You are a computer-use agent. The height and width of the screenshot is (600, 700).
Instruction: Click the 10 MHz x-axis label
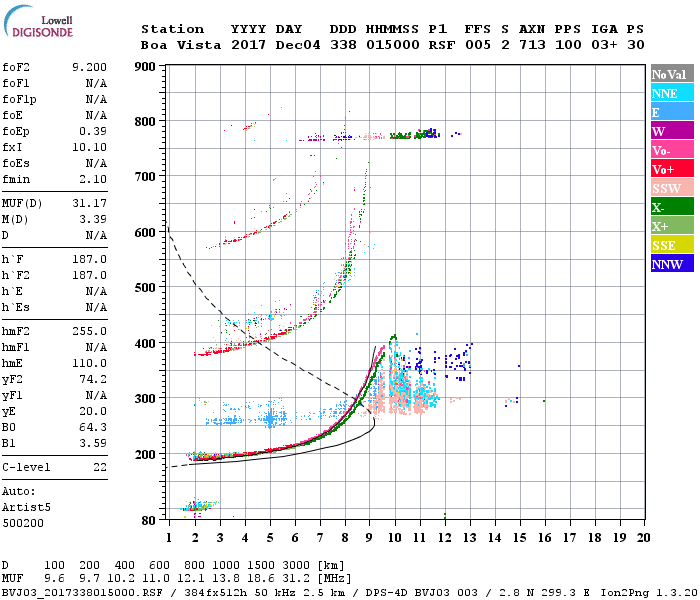(x=395, y=538)
